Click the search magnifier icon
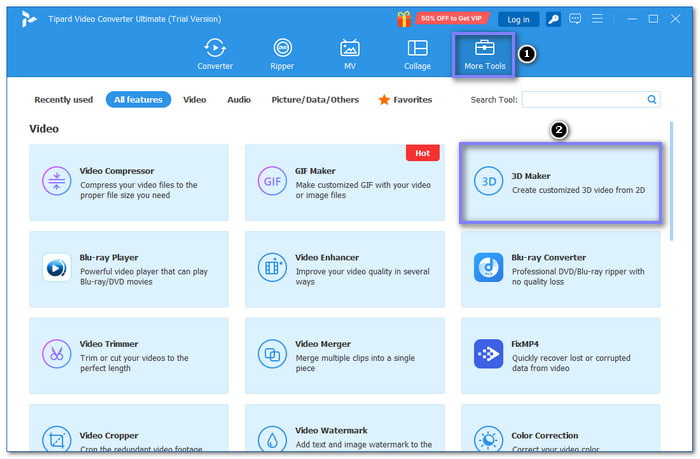Image resolution: width=700 pixels, height=459 pixels. (652, 100)
